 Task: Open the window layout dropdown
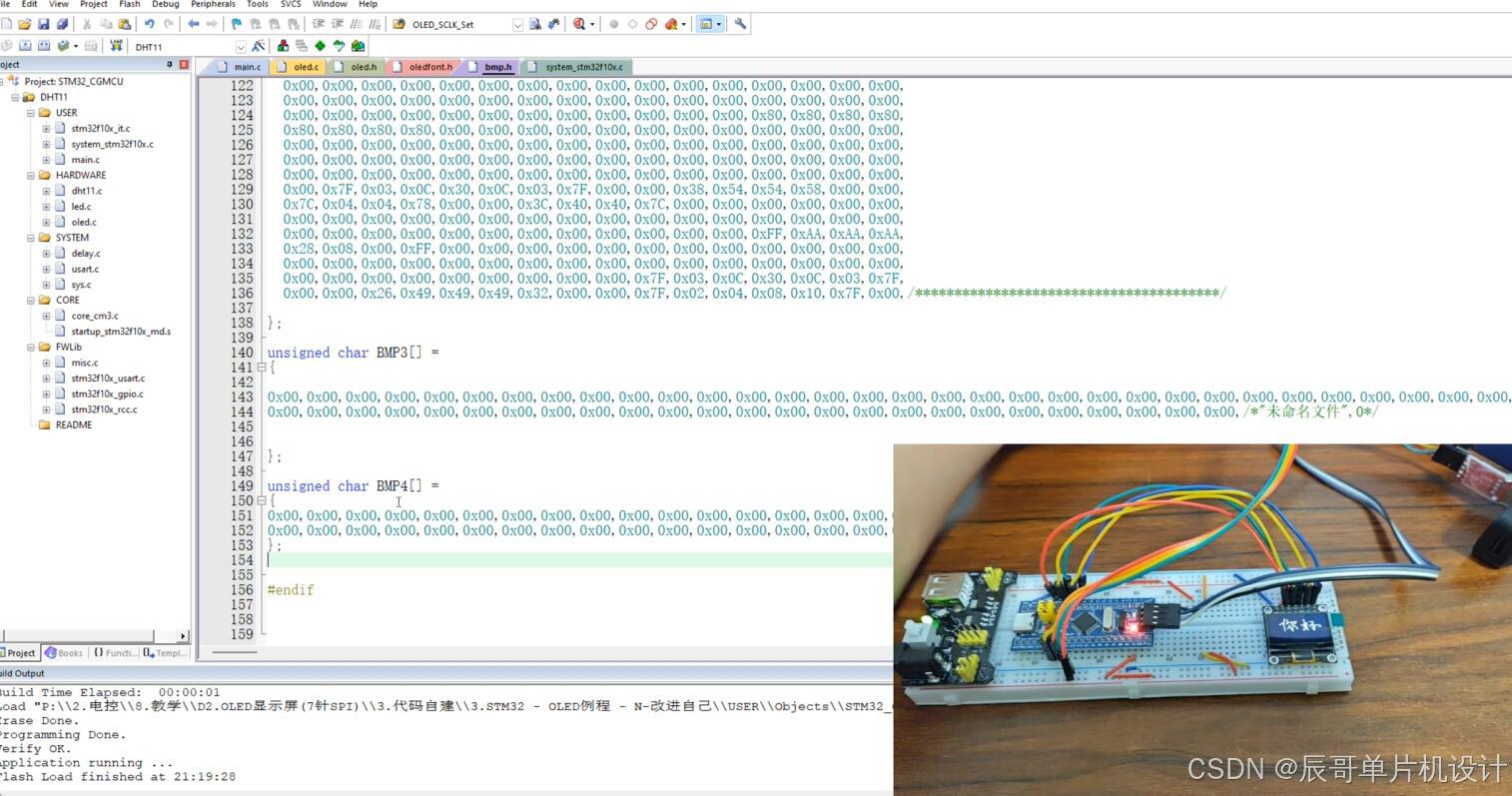tap(718, 24)
